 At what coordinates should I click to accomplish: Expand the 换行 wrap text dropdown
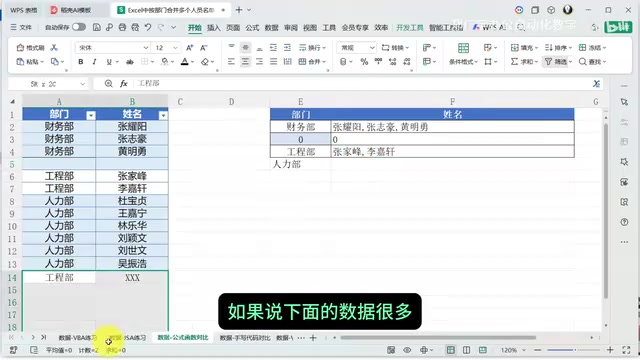coord(324,48)
